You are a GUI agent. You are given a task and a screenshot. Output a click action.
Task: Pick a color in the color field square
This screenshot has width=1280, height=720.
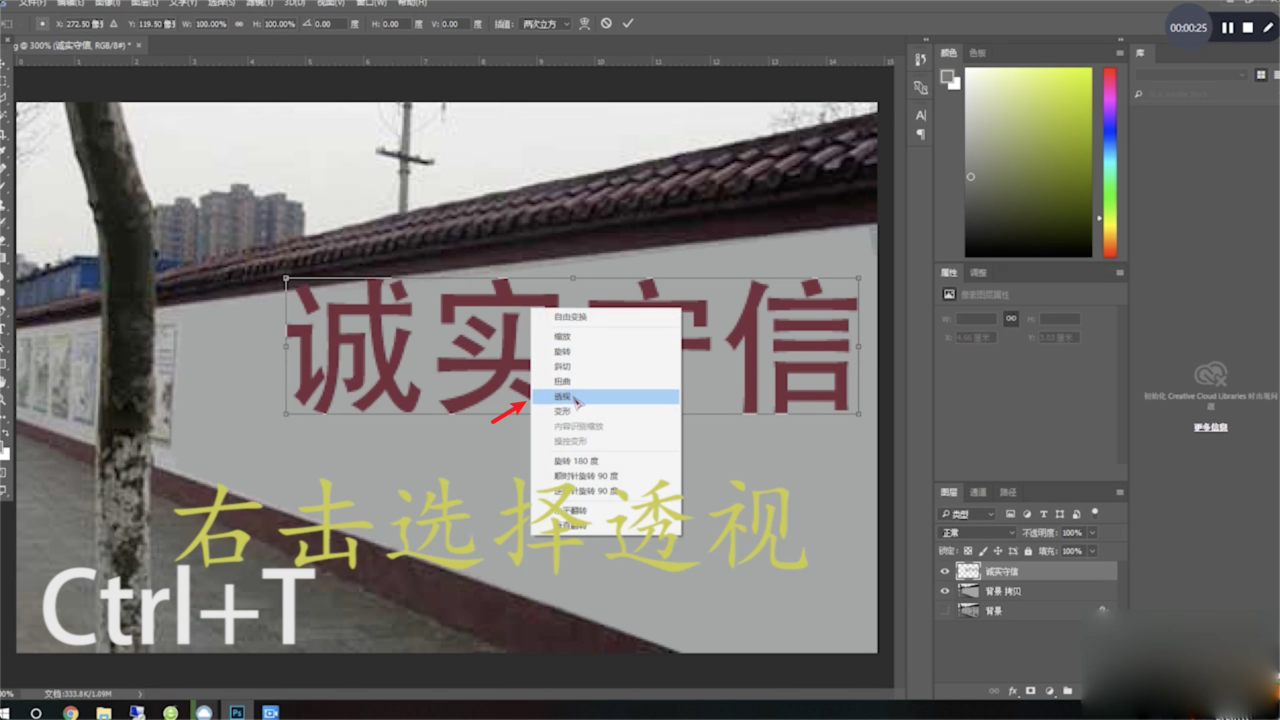1028,162
